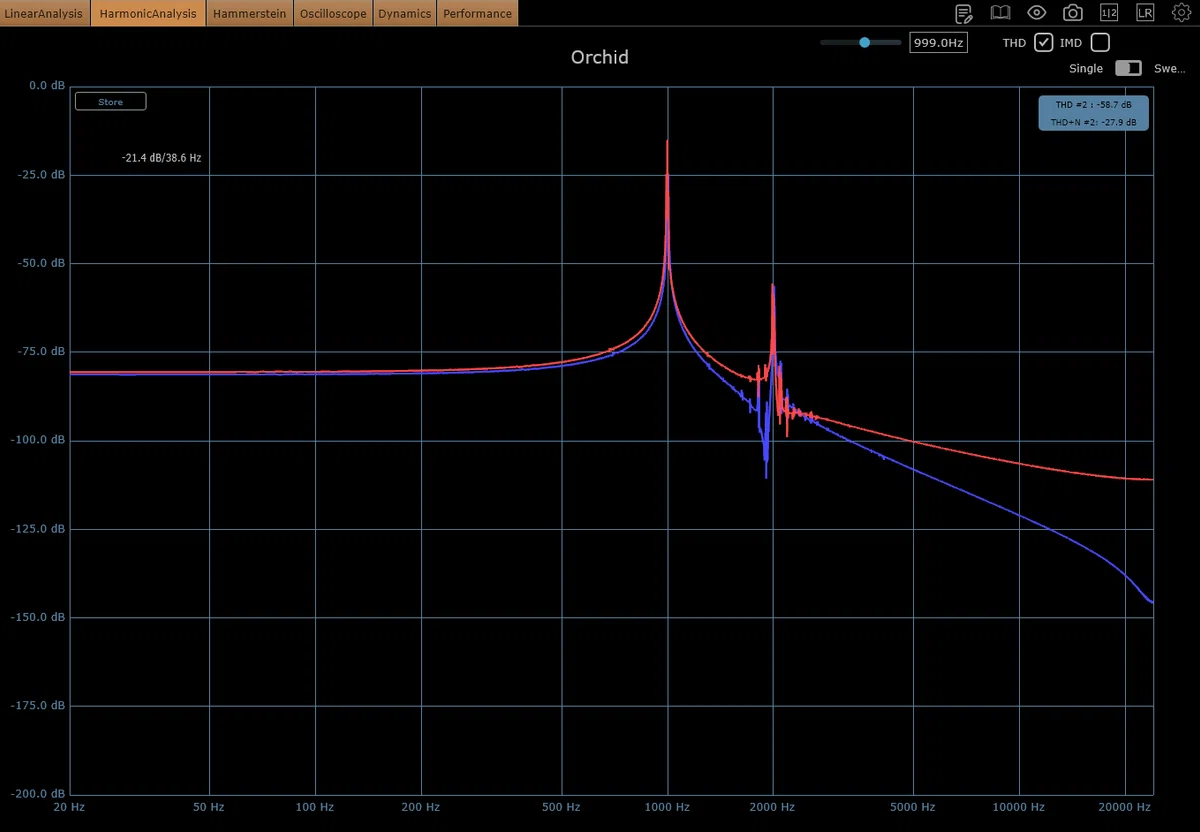Click the 1000 Hz axis label
The height and width of the screenshot is (832, 1200).
[667, 806]
